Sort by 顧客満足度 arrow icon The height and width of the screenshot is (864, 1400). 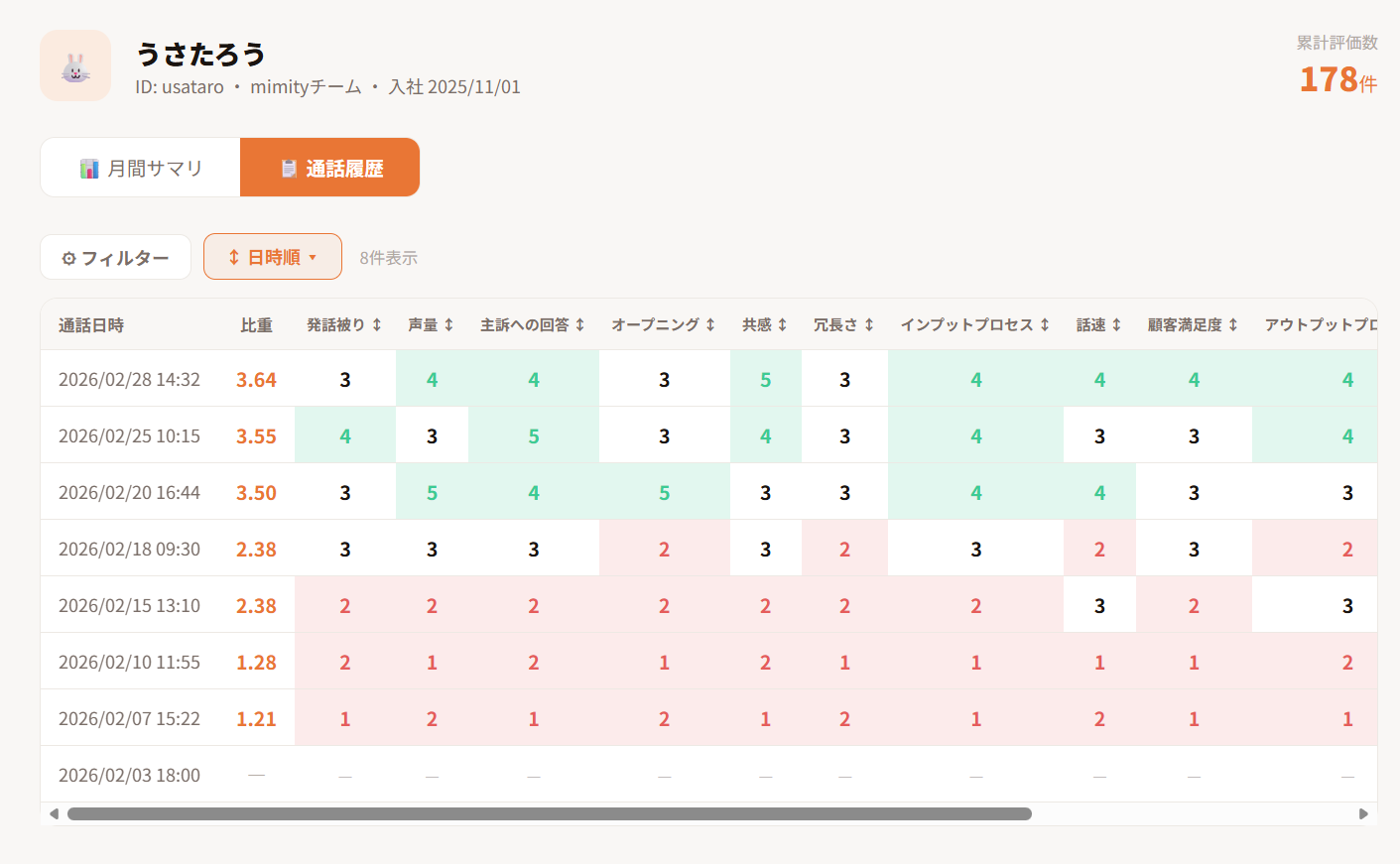point(1233,325)
